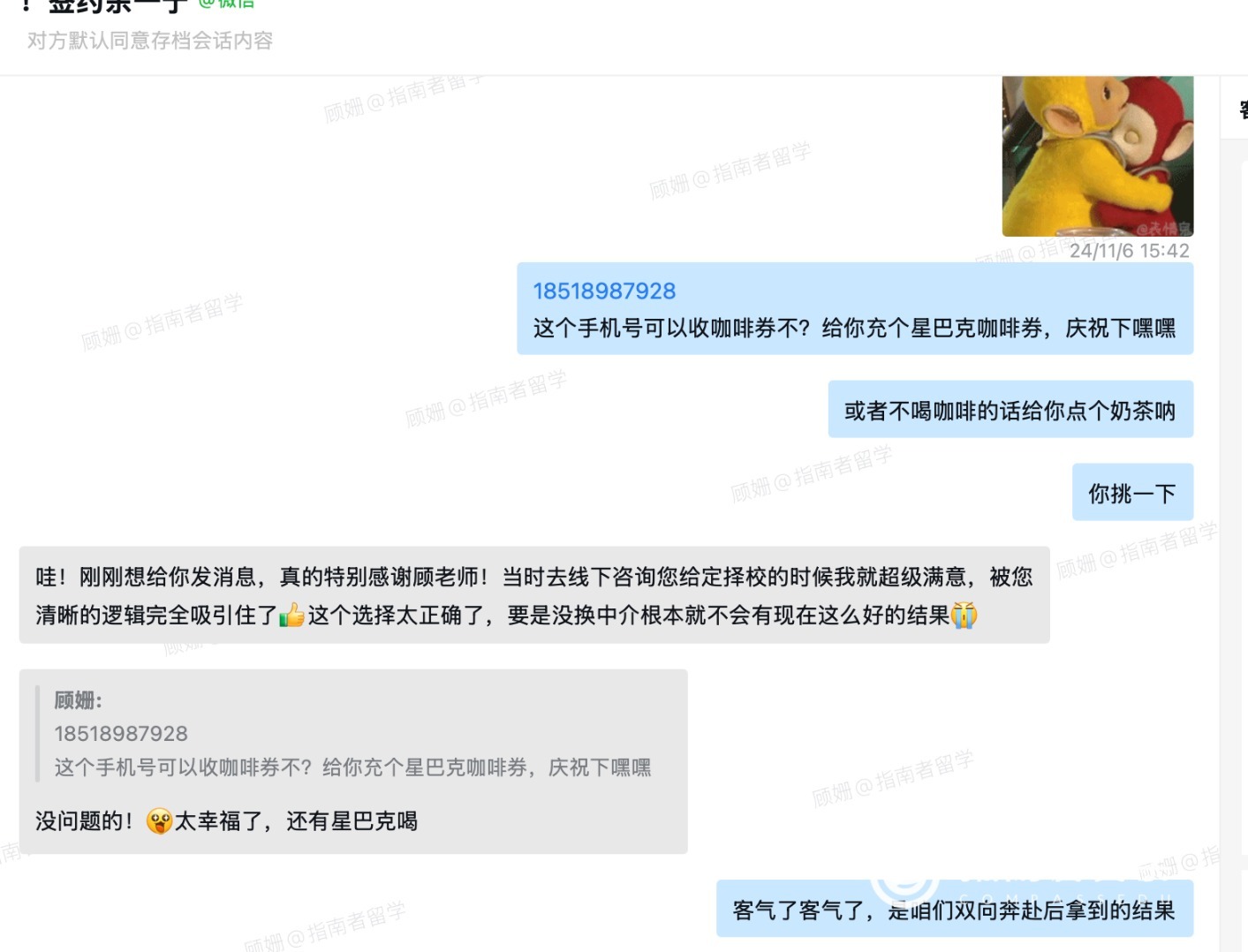The image size is (1248, 952).
Task: Click the thumbs-up emoji in thank-you message
Action: 291,615
